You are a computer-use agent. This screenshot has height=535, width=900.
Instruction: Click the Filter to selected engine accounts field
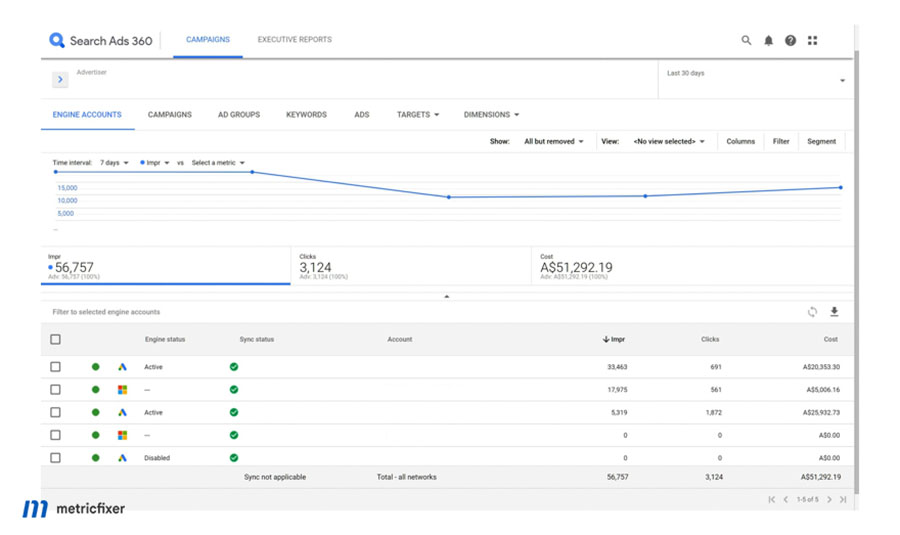tap(106, 312)
